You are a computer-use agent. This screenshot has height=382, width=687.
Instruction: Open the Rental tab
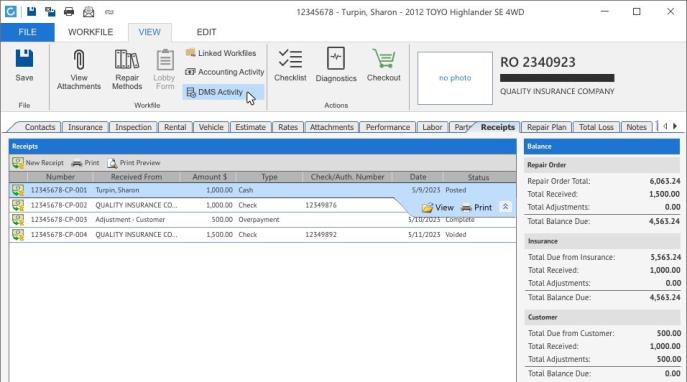coord(175,127)
